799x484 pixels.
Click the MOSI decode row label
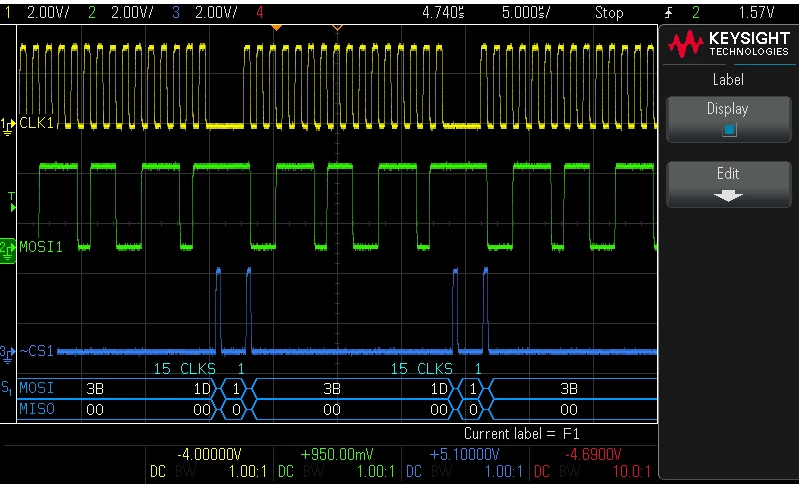click(x=36, y=388)
